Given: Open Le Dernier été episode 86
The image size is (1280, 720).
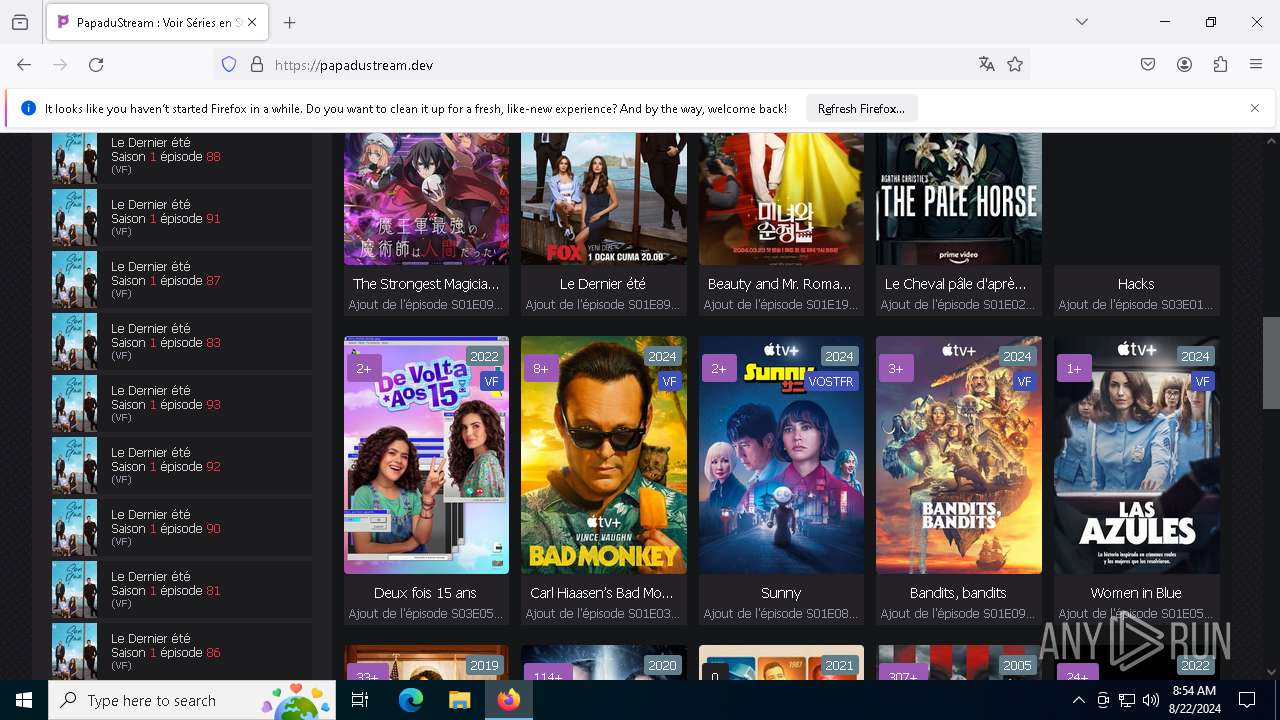Looking at the screenshot, I should [x=182, y=651].
